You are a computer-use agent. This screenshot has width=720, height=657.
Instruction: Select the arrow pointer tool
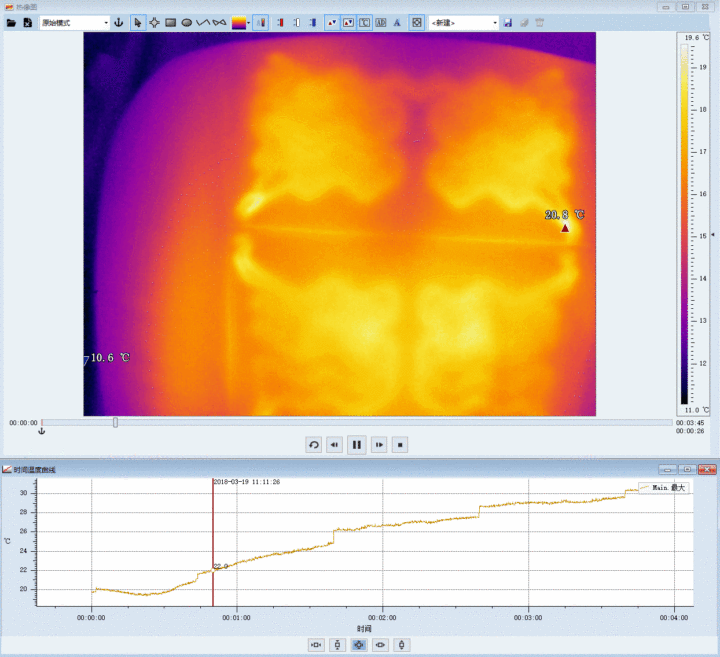coord(138,22)
